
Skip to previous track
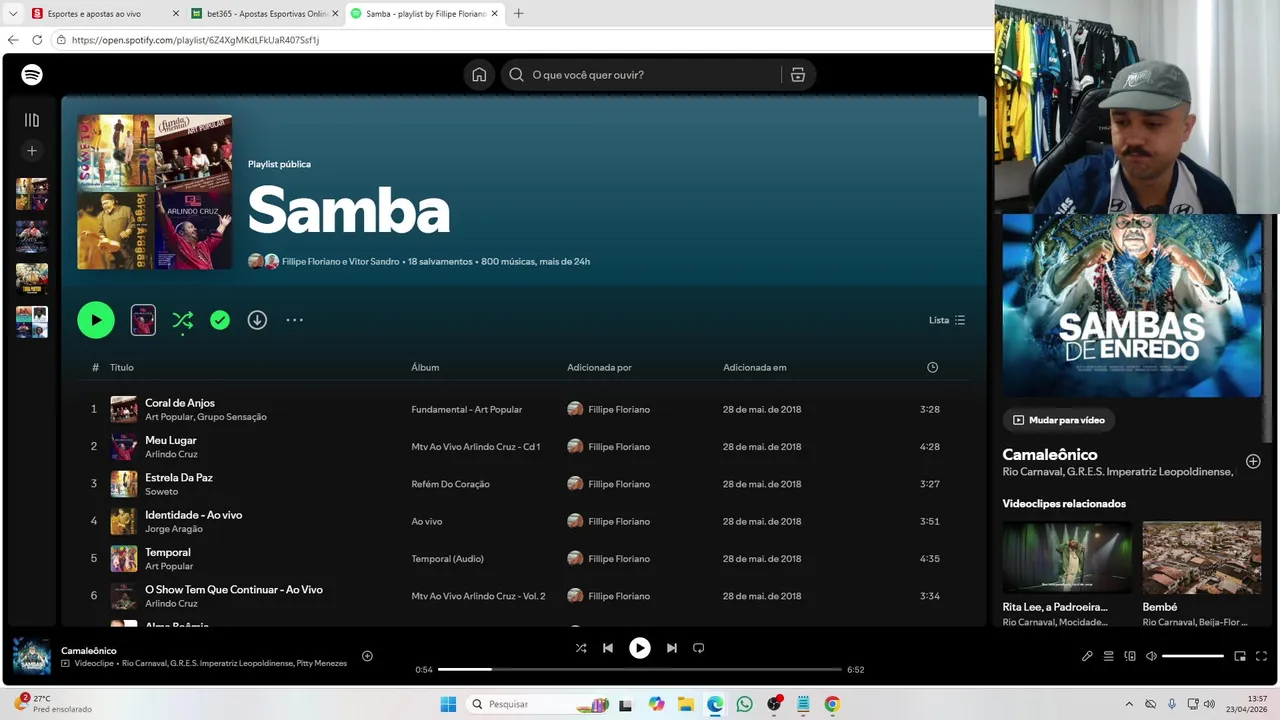[607, 648]
